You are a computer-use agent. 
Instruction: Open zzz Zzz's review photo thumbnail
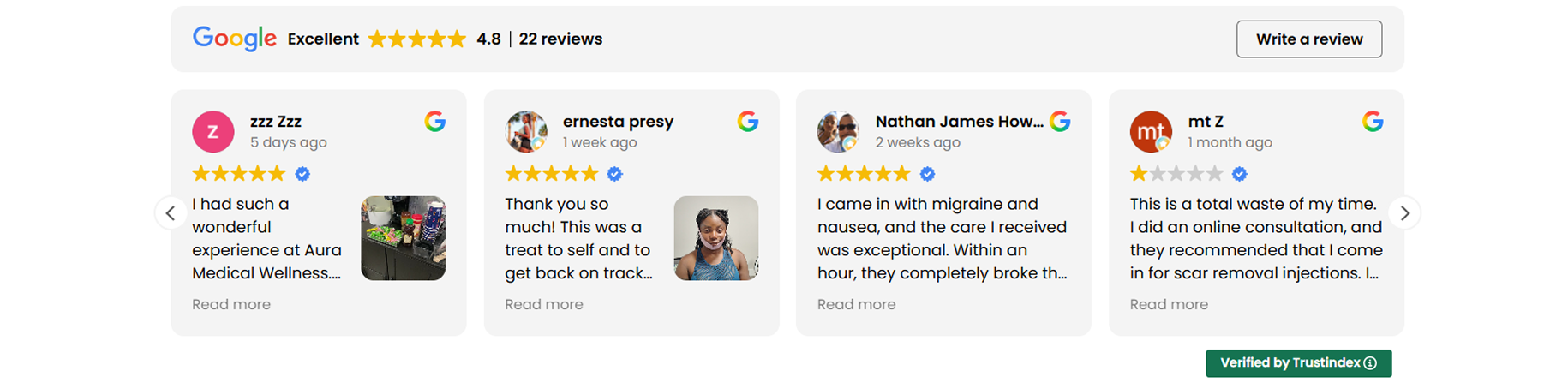point(404,238)
